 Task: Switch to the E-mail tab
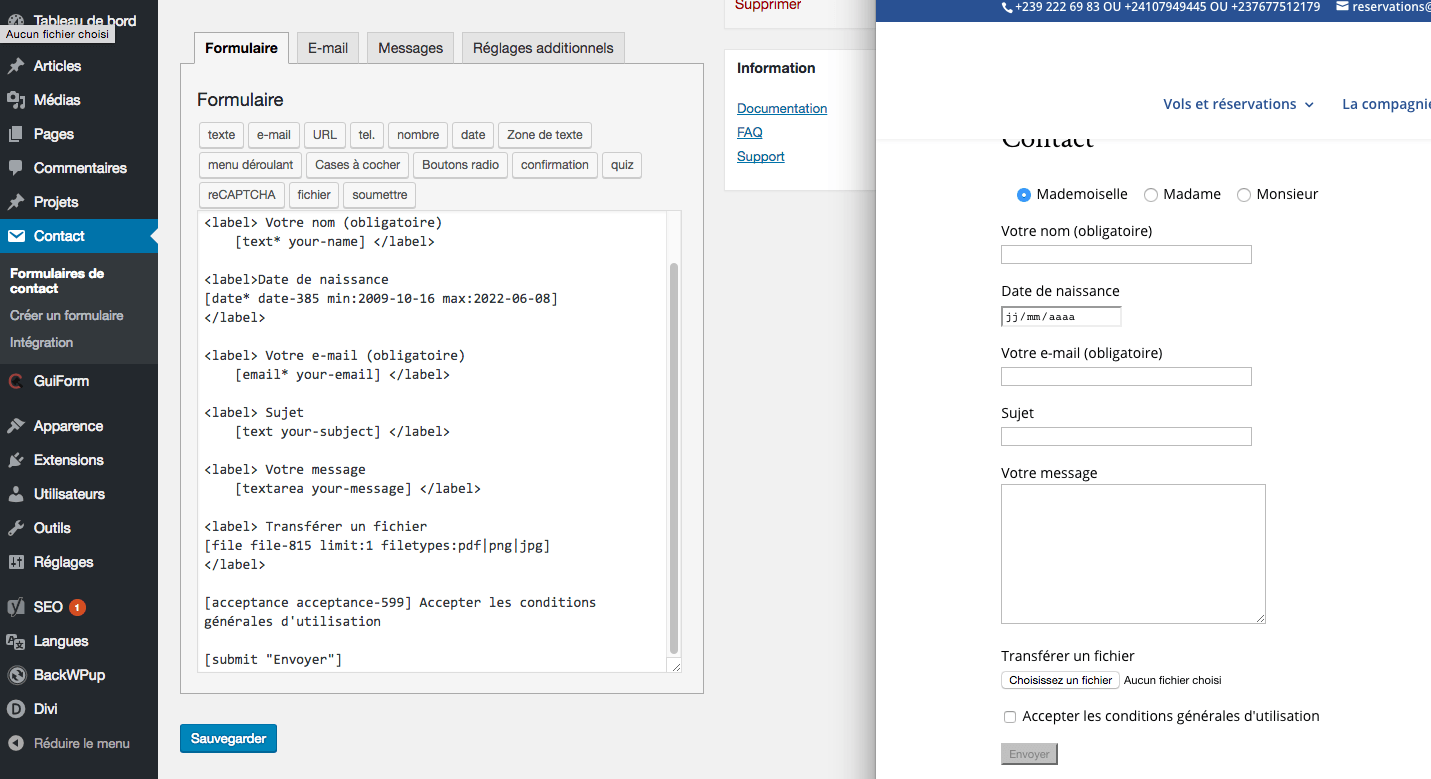pos(327,47)
